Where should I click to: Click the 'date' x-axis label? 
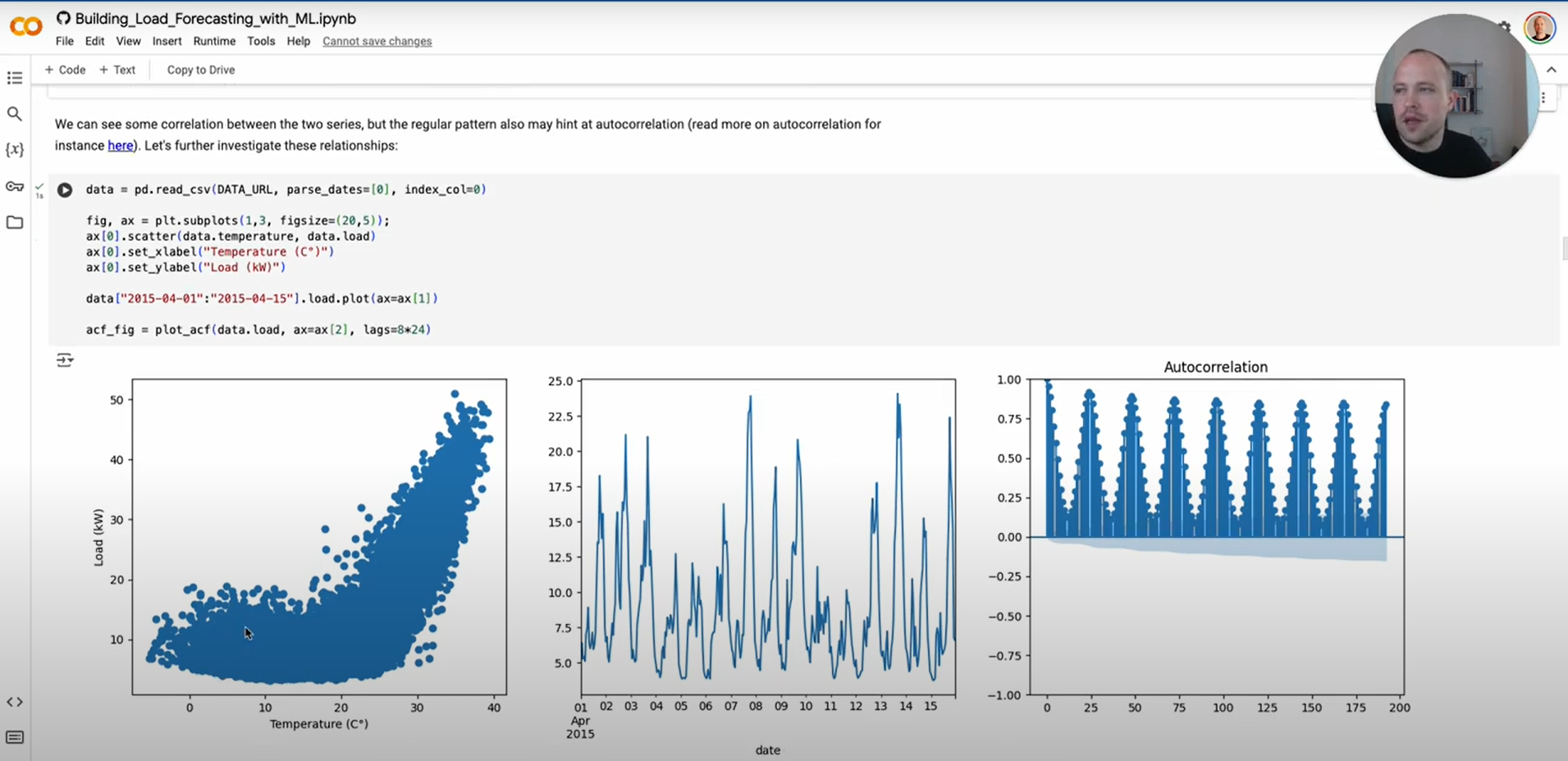point(768,750)
